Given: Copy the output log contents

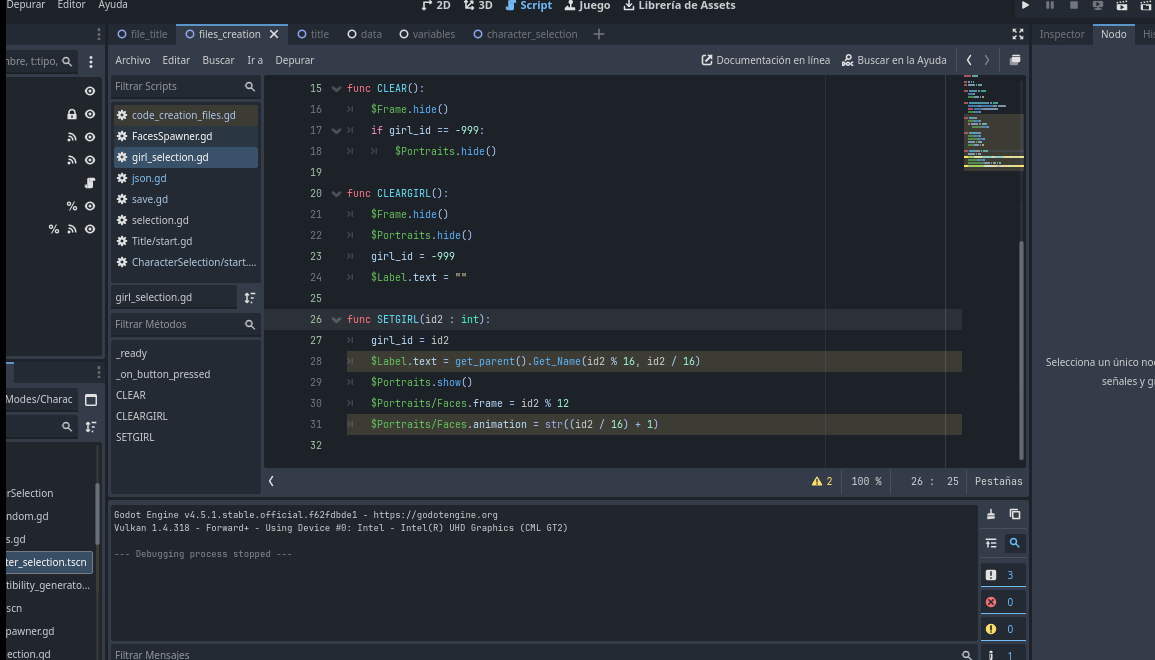Looking at the screenshot, I should click(1015, 515).
